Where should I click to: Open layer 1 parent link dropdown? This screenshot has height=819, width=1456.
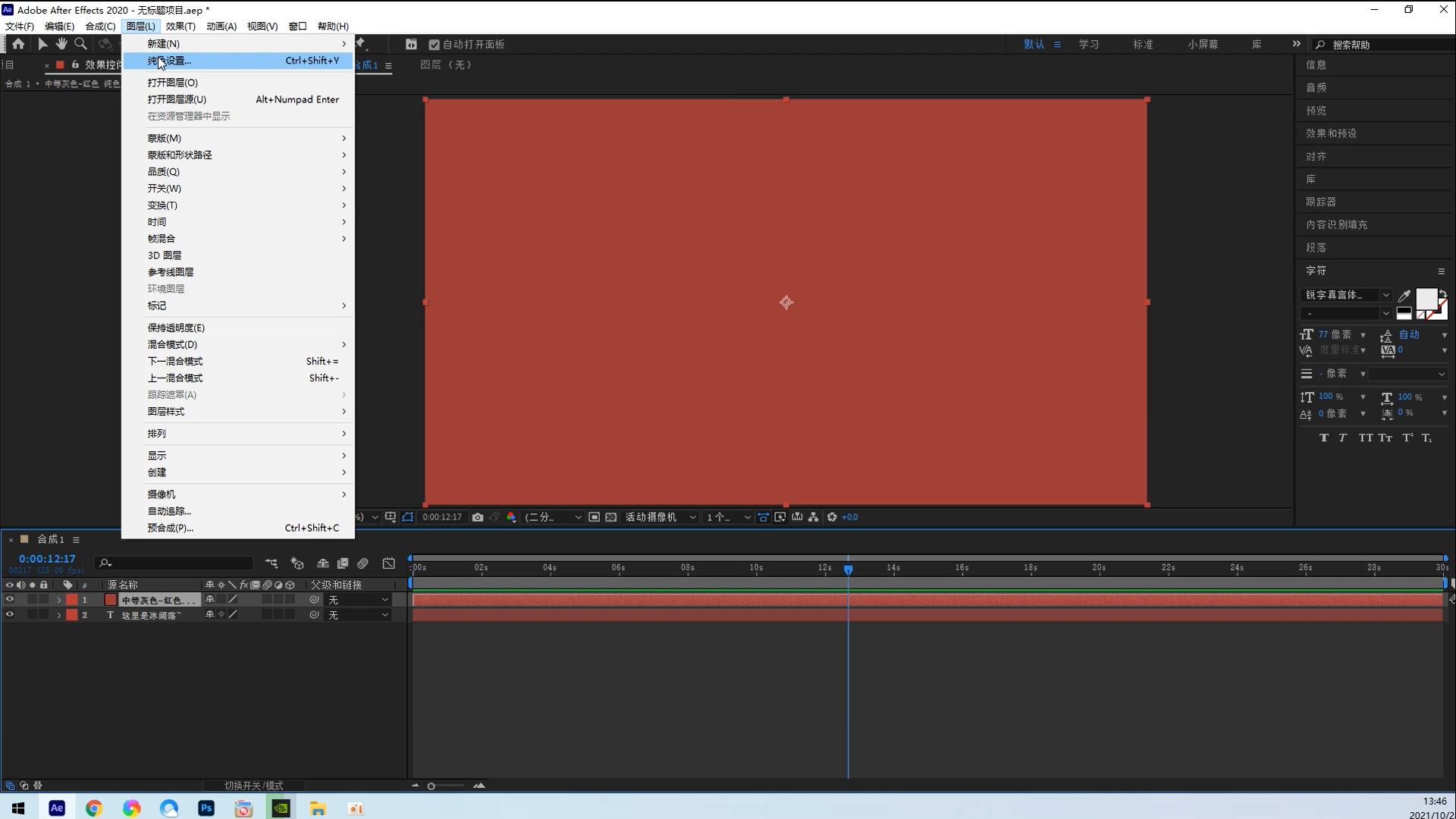pos(358,600)
